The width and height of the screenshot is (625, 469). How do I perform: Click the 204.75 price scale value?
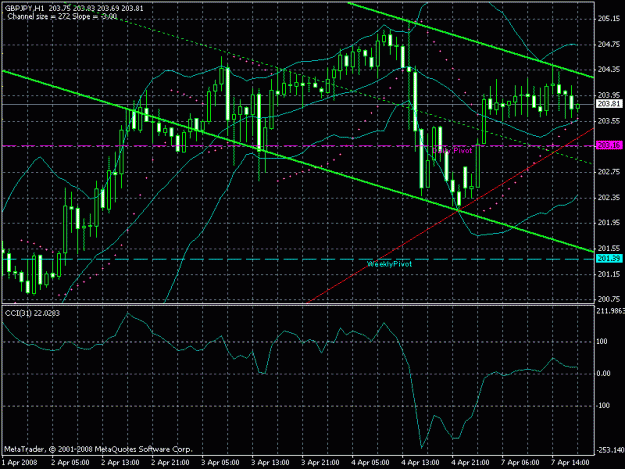(609, 44)
